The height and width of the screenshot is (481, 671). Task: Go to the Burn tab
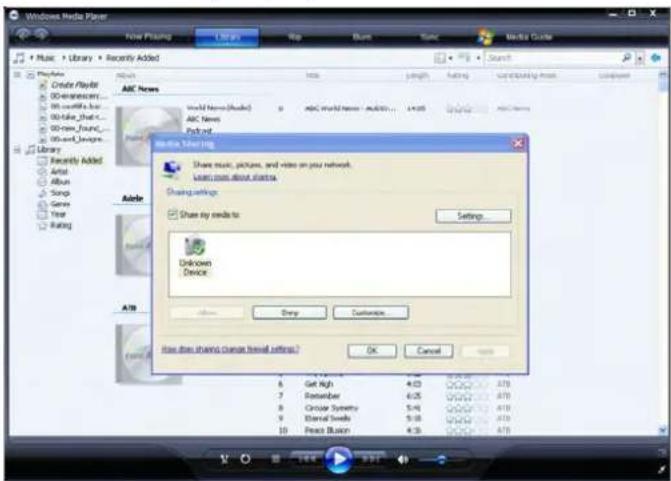362,37
